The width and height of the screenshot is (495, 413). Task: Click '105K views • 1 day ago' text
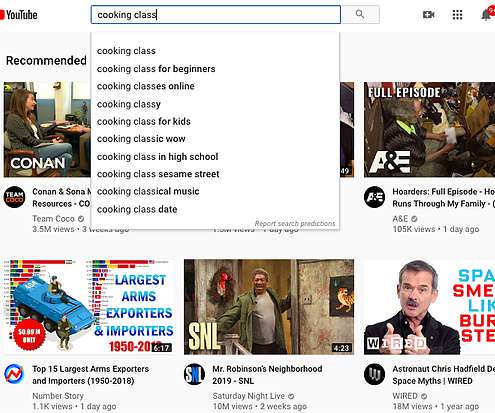(x=436, y=229)
